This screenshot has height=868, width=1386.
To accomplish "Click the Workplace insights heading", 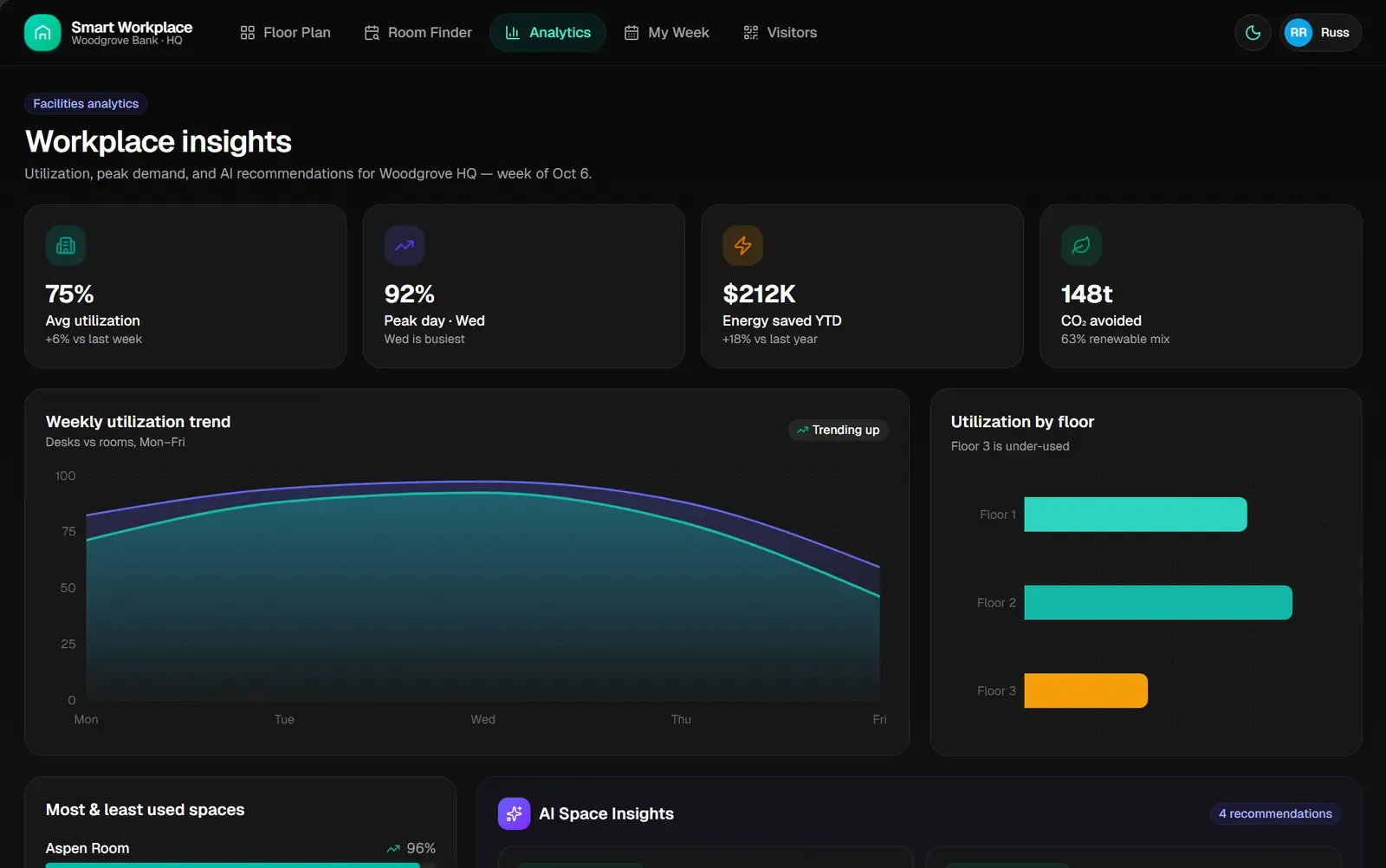I will (159, 142).
